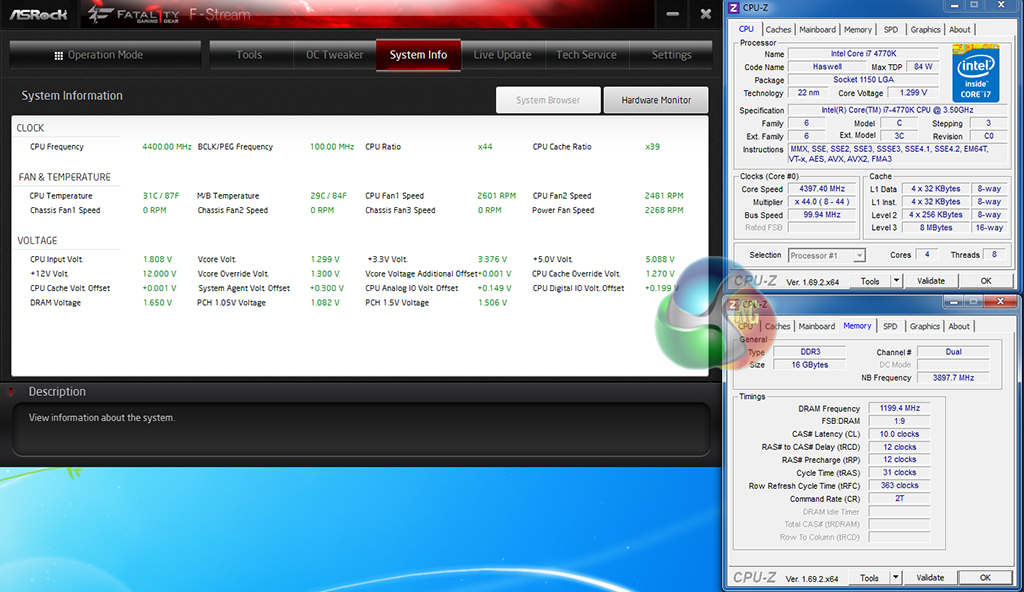Select Memory tab in bottom CPU-Z window
The width and height of the screenshot is (1024, 592).
point(857,325)
